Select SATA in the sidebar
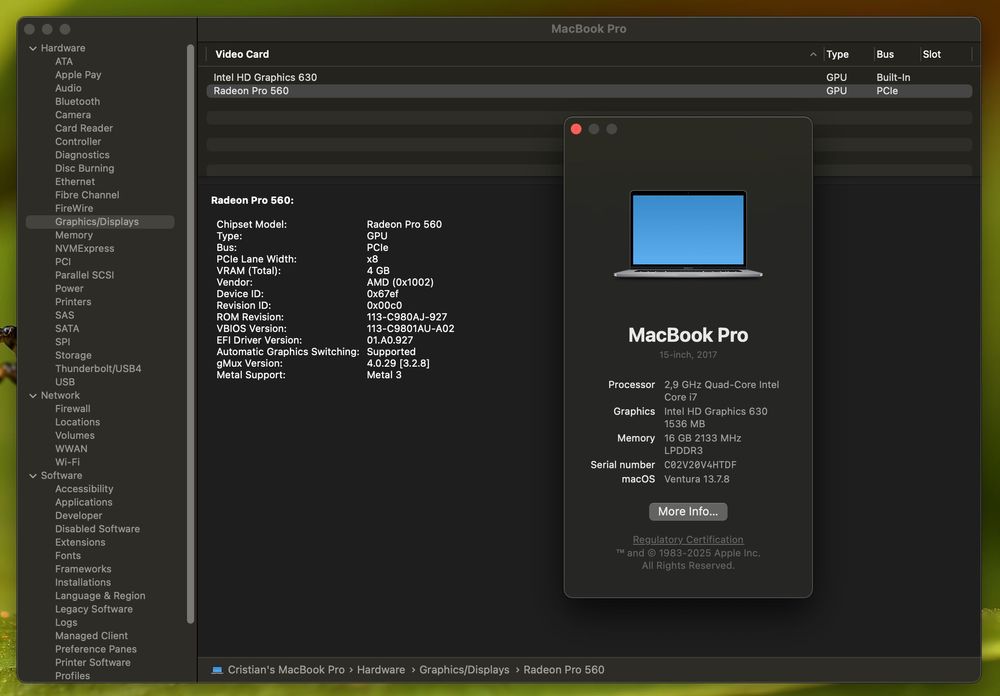1000x696 pixels. pos(67,329)
